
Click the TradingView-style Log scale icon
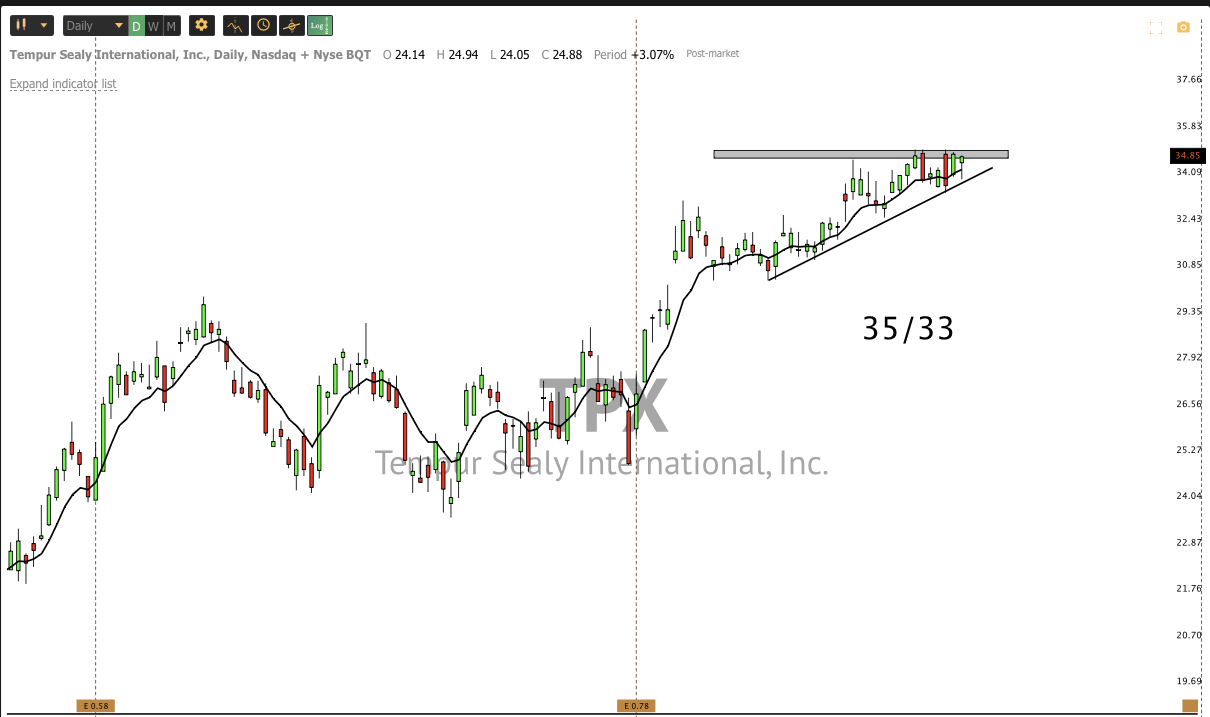(319, 25)
